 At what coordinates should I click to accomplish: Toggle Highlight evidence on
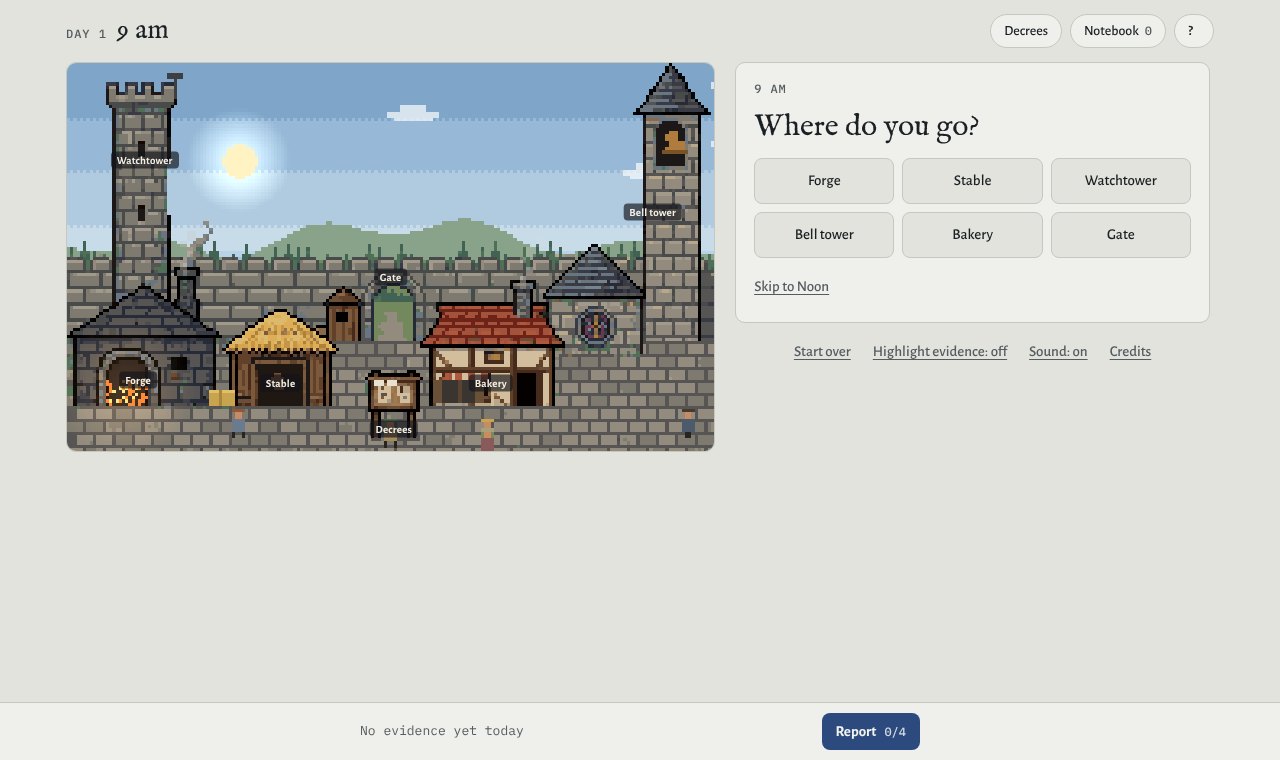(940, 352)
